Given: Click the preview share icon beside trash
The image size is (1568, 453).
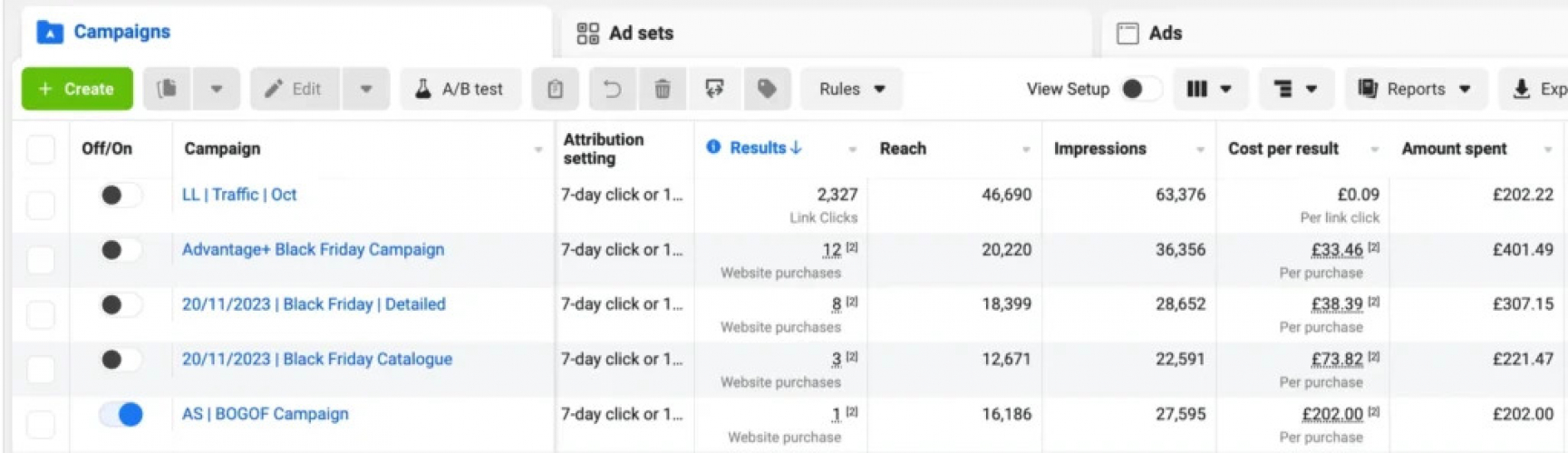Looking at the screenshot, I should 714,89.
